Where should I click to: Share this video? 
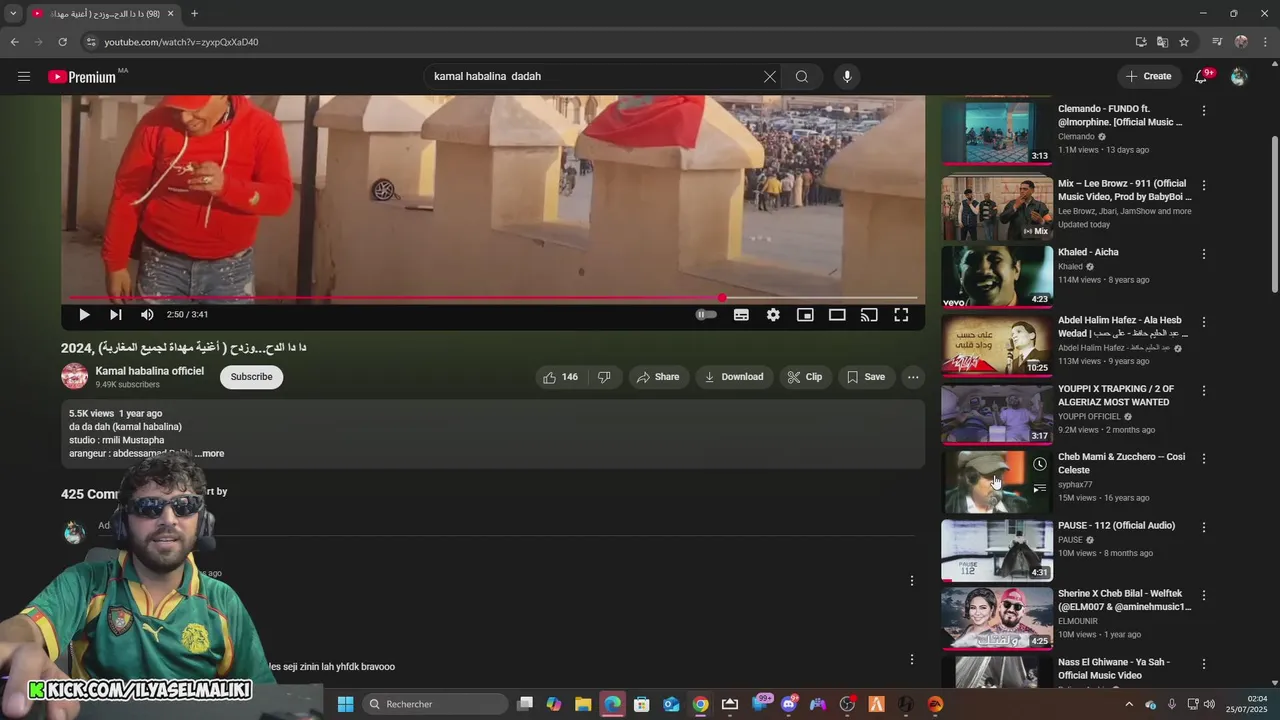[x=658, y=377]
